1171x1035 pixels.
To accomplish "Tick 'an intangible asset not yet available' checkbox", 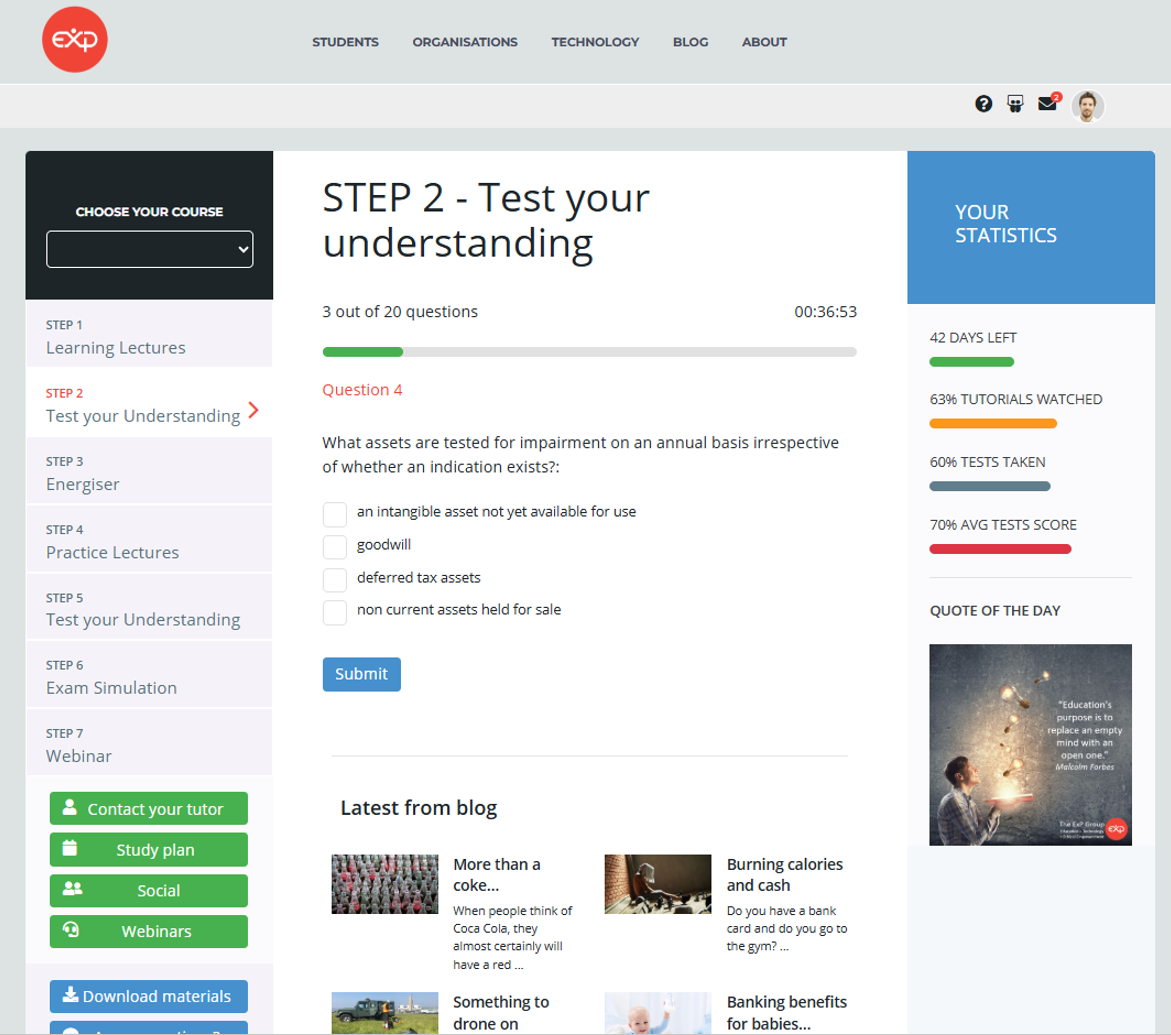I will tap(335, 513).
